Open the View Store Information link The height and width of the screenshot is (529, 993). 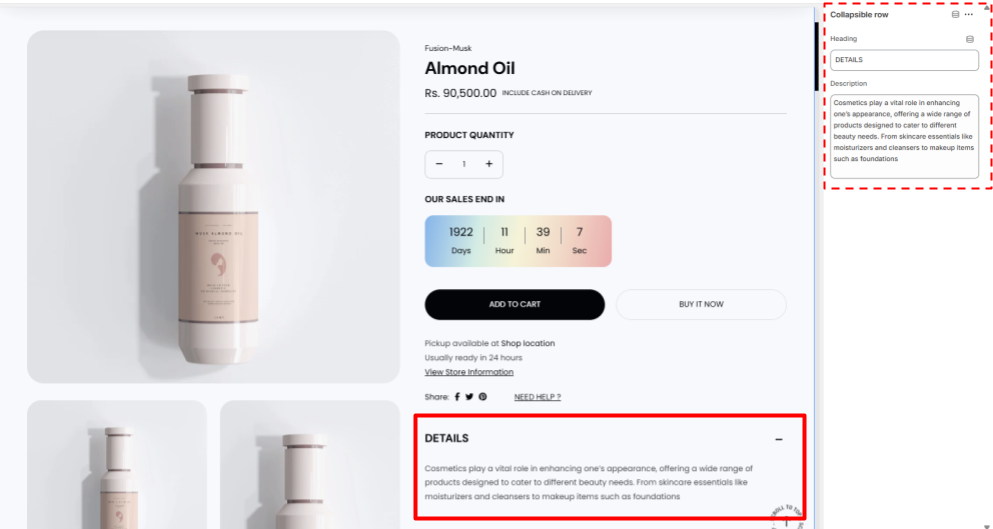click(x=469, y=372)
